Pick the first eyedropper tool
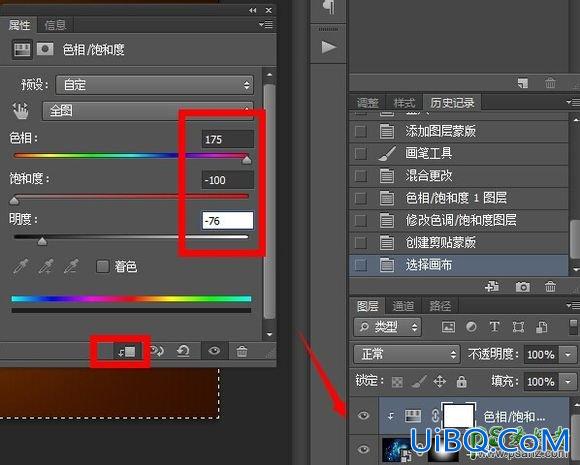Viewport: 580px width, 465px height. (21, 266)
